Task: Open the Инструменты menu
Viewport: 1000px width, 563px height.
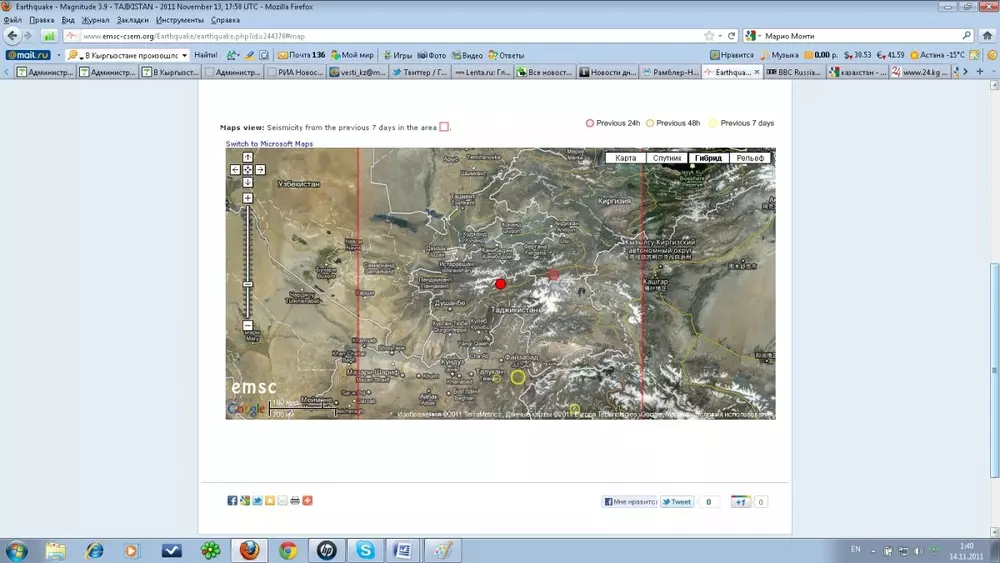Action: click(x=179, y=20)
